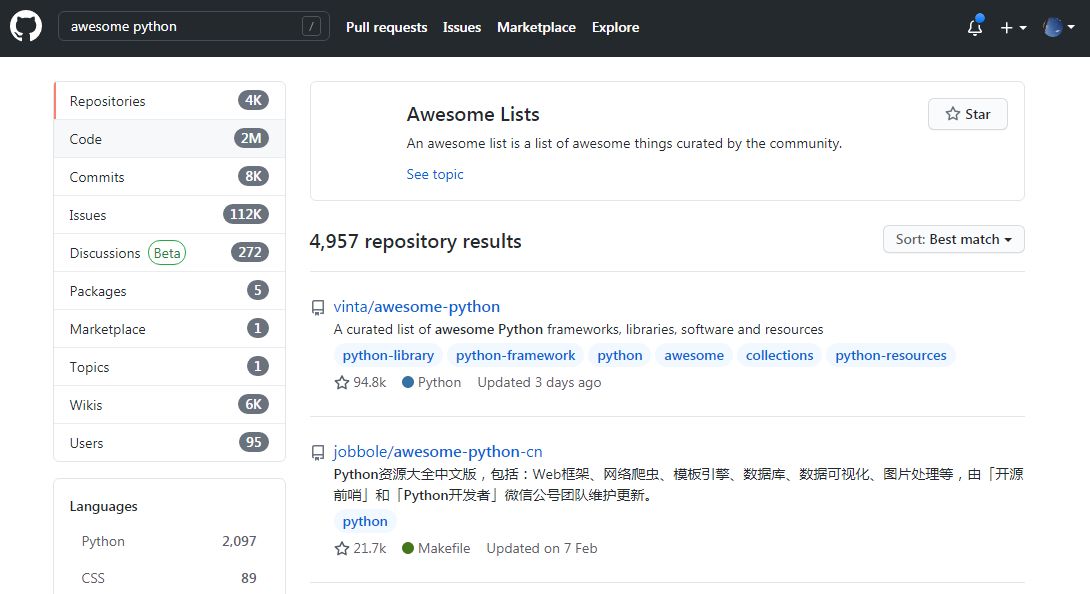Select the Users results filter

(x=170, y=443)
